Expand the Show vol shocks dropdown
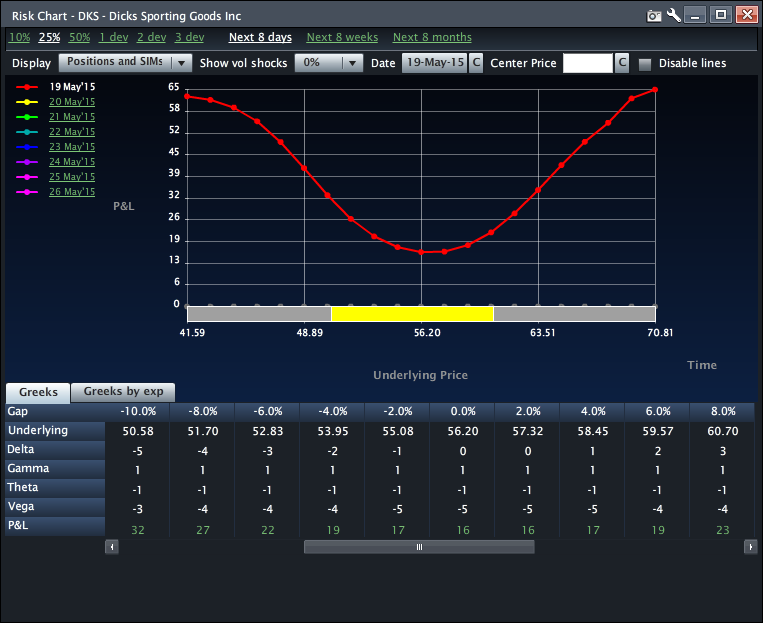The image size is (763, 623). tap(331, 63)
